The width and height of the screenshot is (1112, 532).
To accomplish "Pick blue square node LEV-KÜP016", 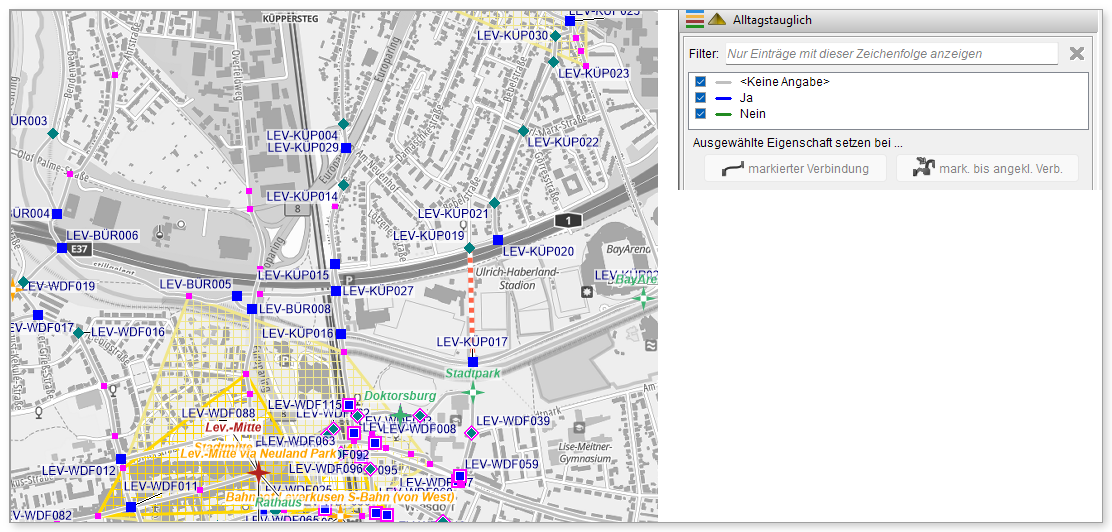I will pyautogui.click(x=341, y=334).
